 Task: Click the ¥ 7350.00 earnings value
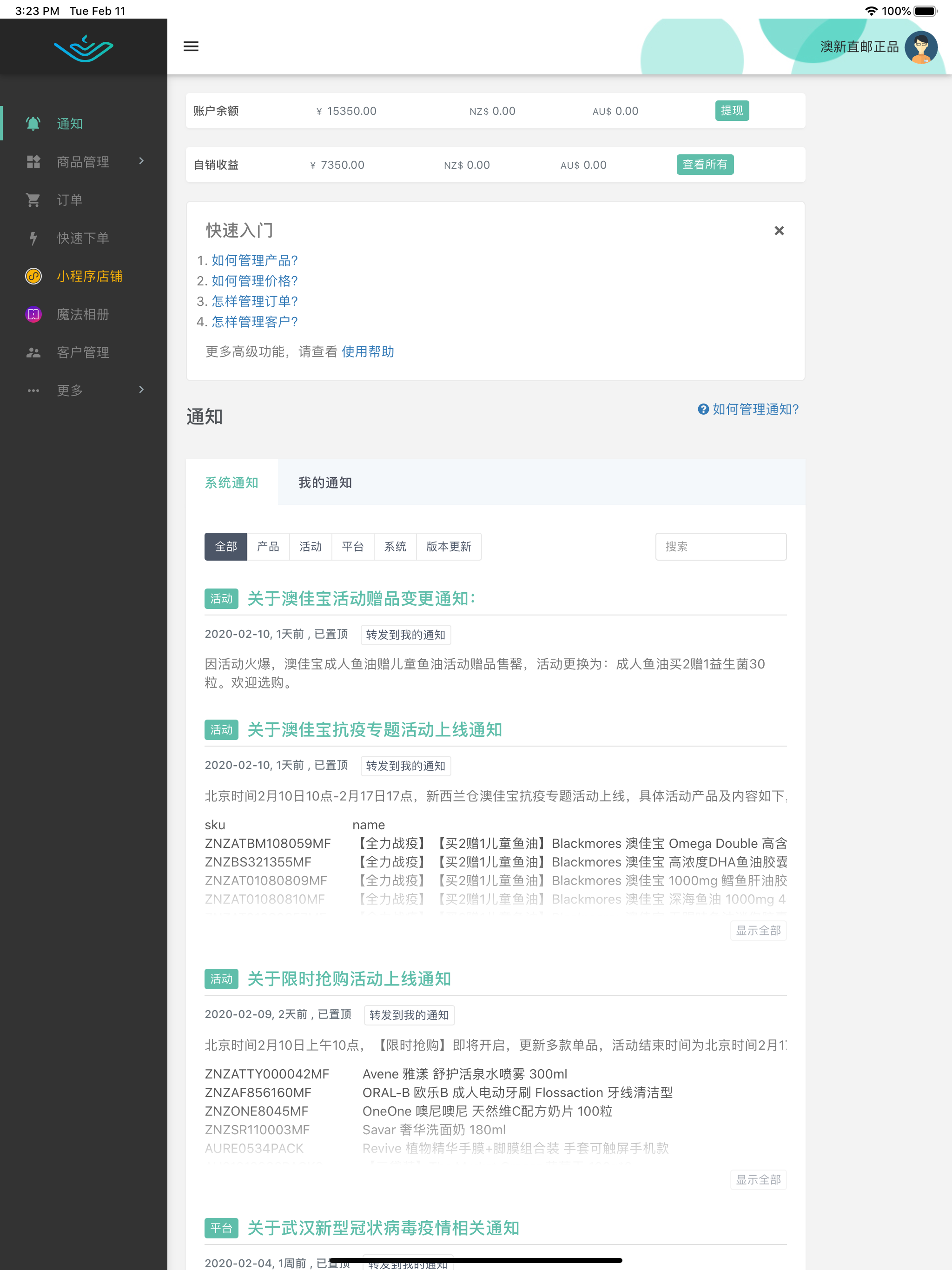pos(337,165)
